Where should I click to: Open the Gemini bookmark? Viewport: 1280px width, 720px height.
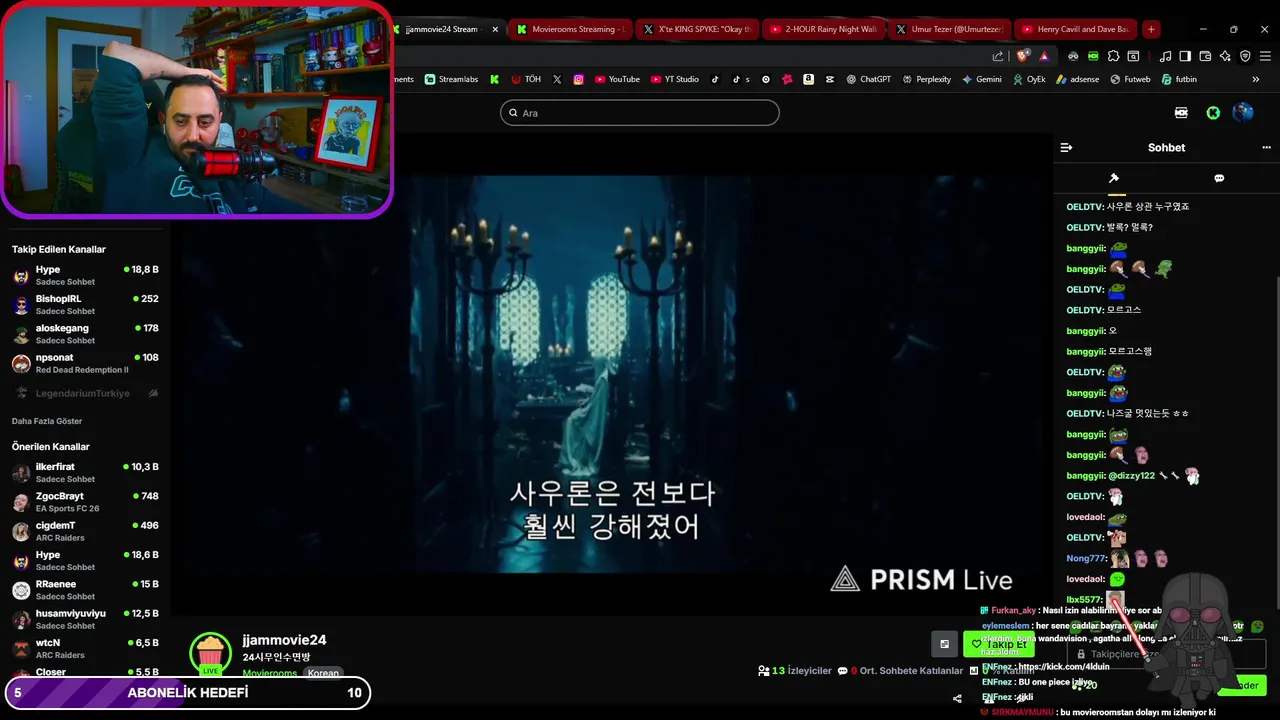pyautogui.click(x=981, y=79)
